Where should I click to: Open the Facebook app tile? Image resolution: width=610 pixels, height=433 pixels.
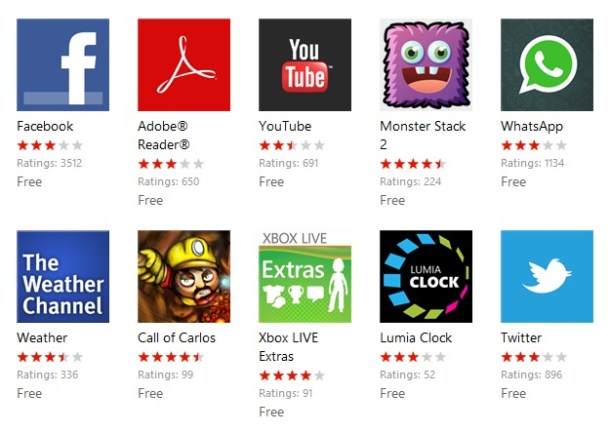click(63, 65)
